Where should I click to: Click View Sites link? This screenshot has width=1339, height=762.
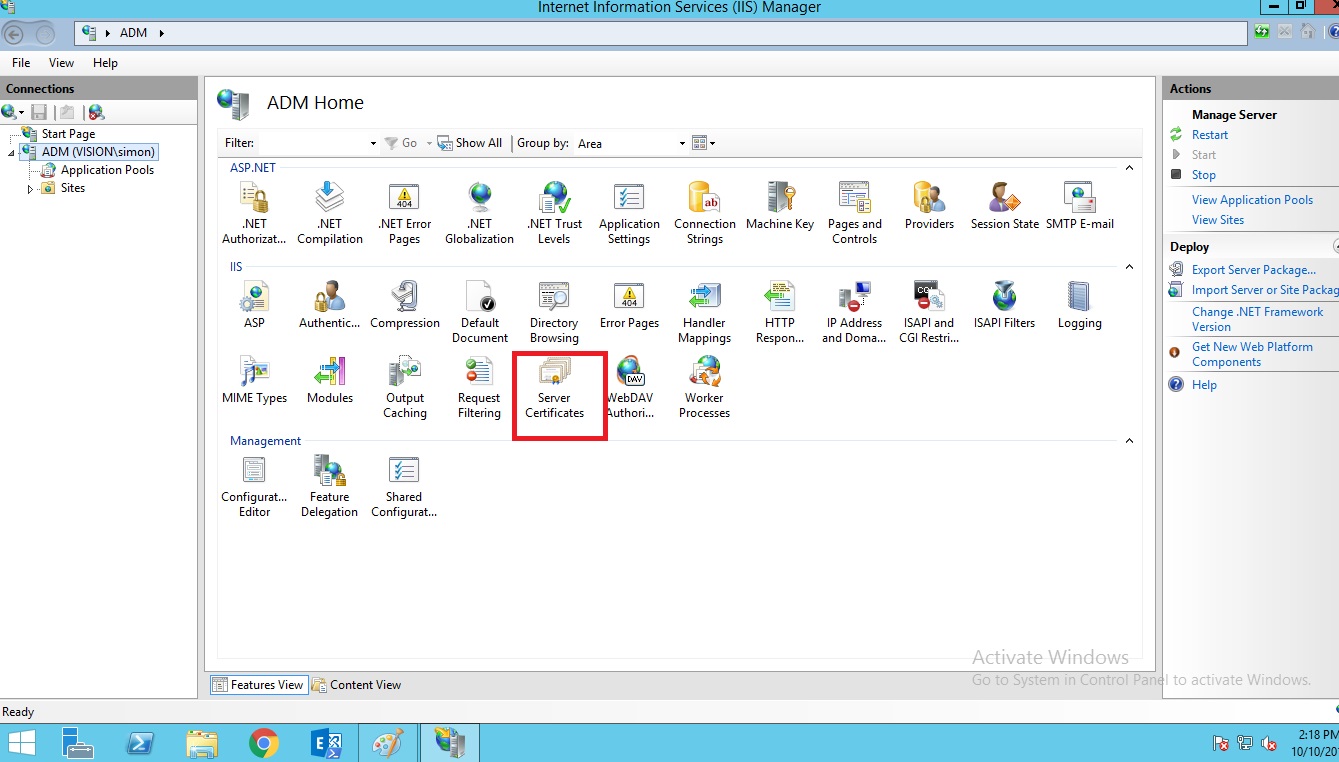click(x=1218, y=220)
